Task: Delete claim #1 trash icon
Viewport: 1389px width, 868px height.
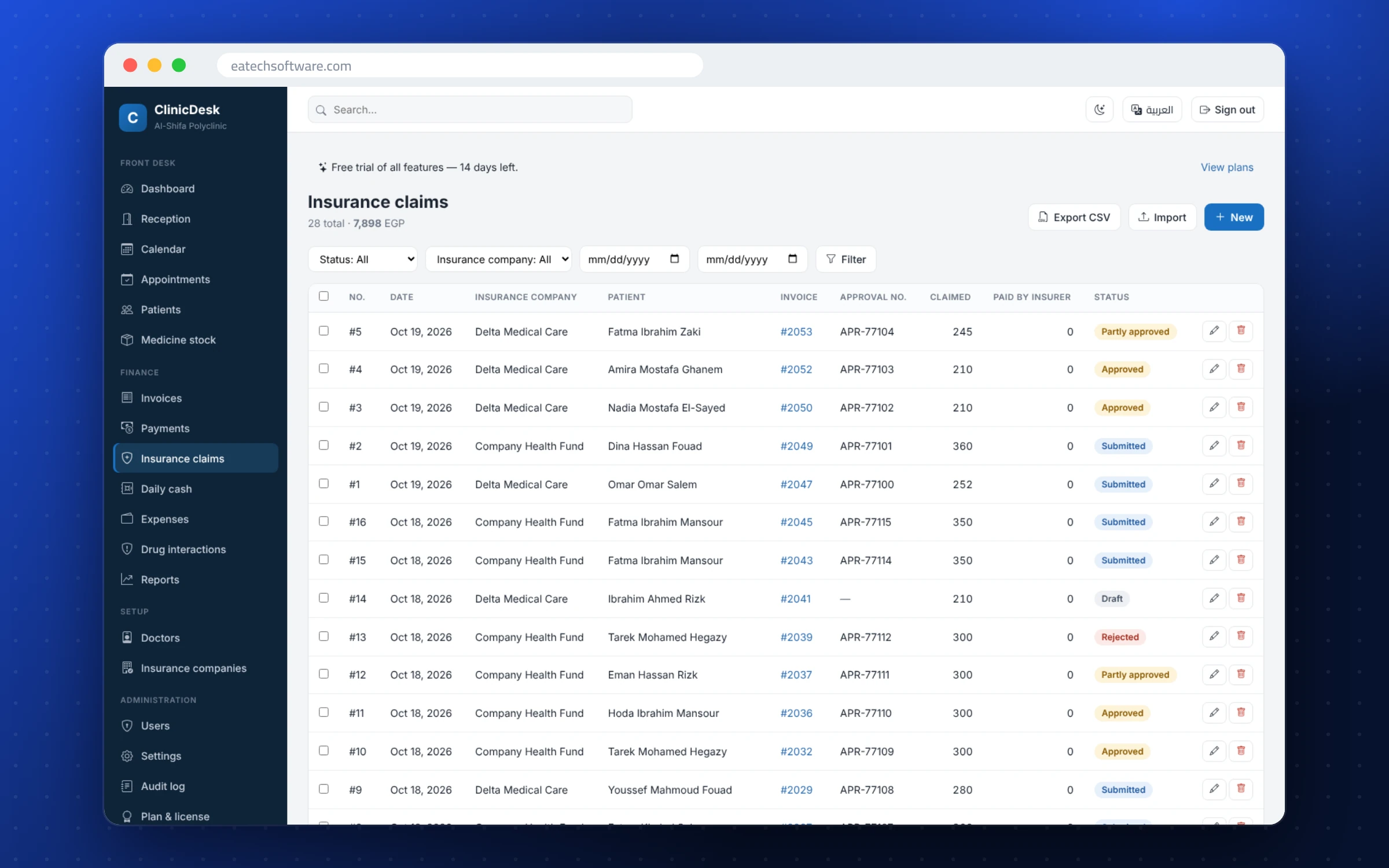Action: (x=1241, y=483)
